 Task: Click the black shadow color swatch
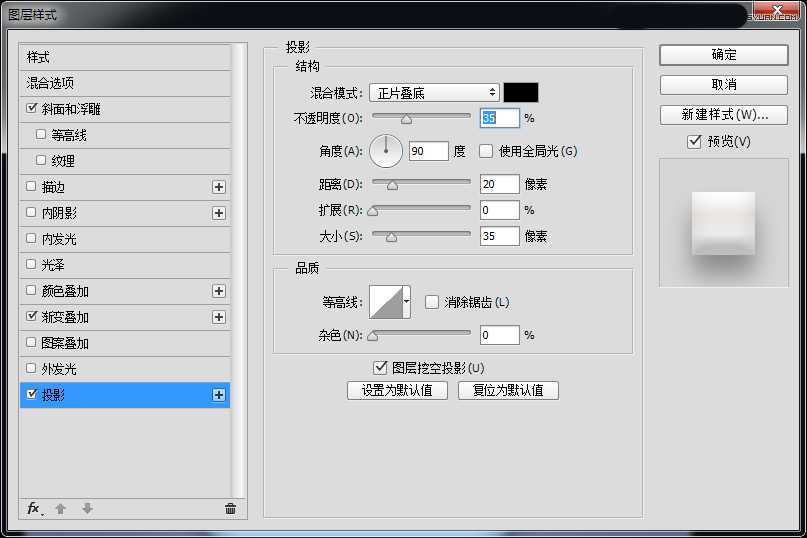click(520, 93)
